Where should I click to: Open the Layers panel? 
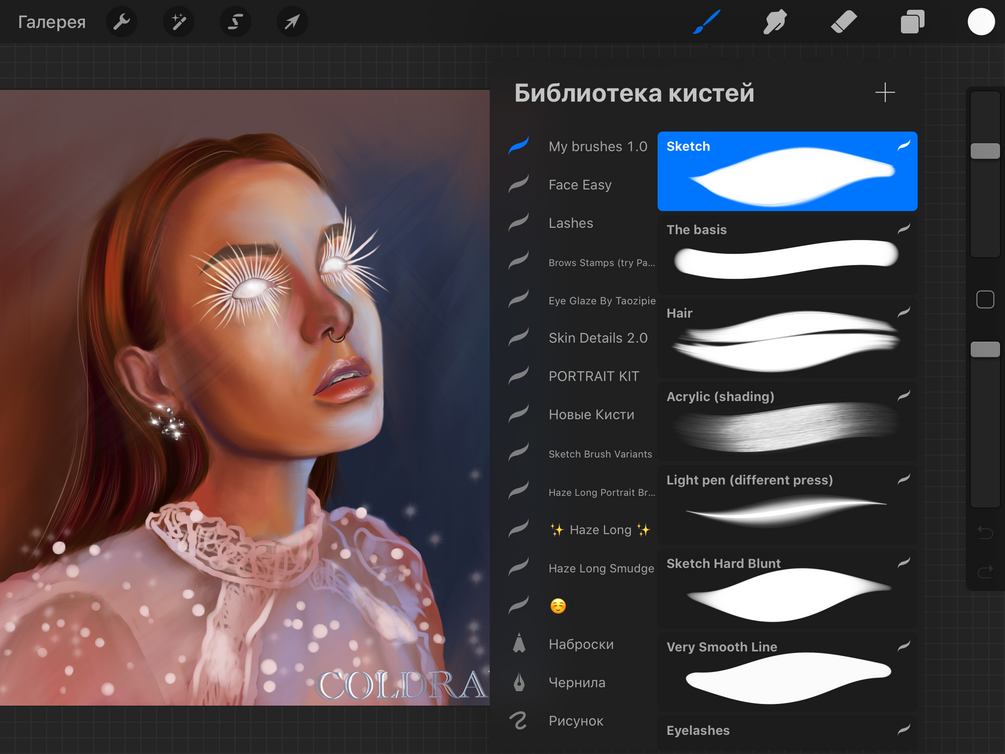912,22
